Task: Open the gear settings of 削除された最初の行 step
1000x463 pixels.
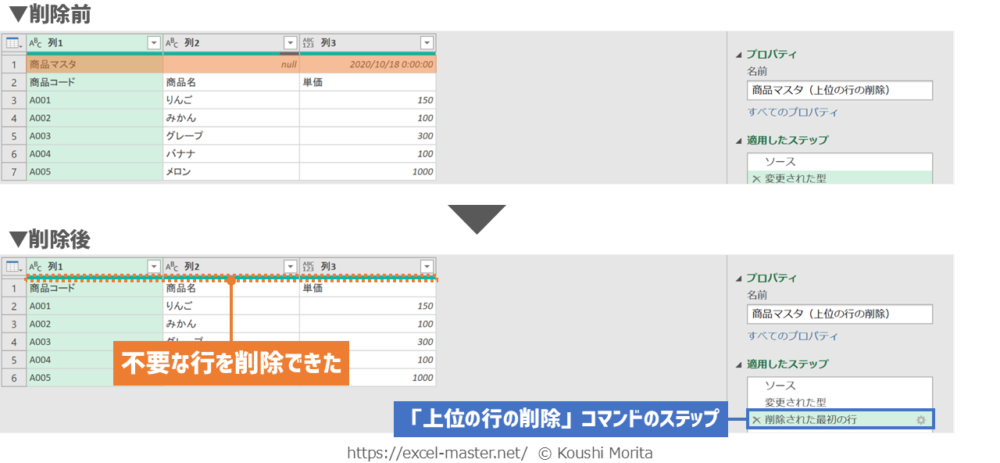Action: (x=921, y=419)
